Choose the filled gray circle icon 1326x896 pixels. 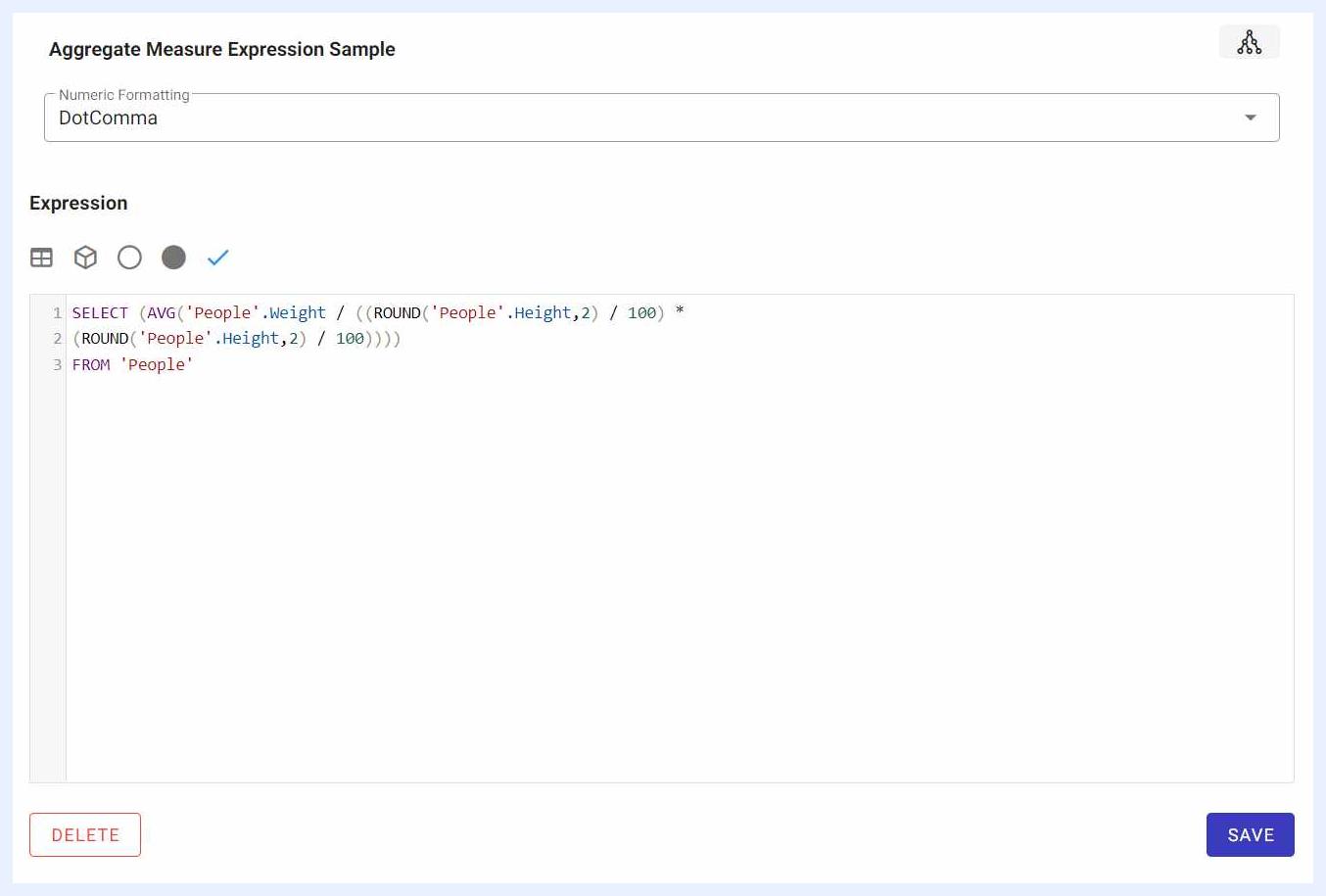coord(173,258)
